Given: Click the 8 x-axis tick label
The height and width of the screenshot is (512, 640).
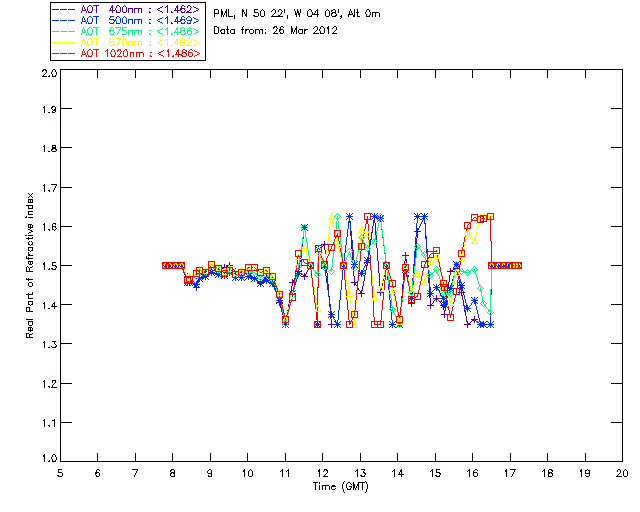Looking at the screenshot, I should (x=173, y=473).
